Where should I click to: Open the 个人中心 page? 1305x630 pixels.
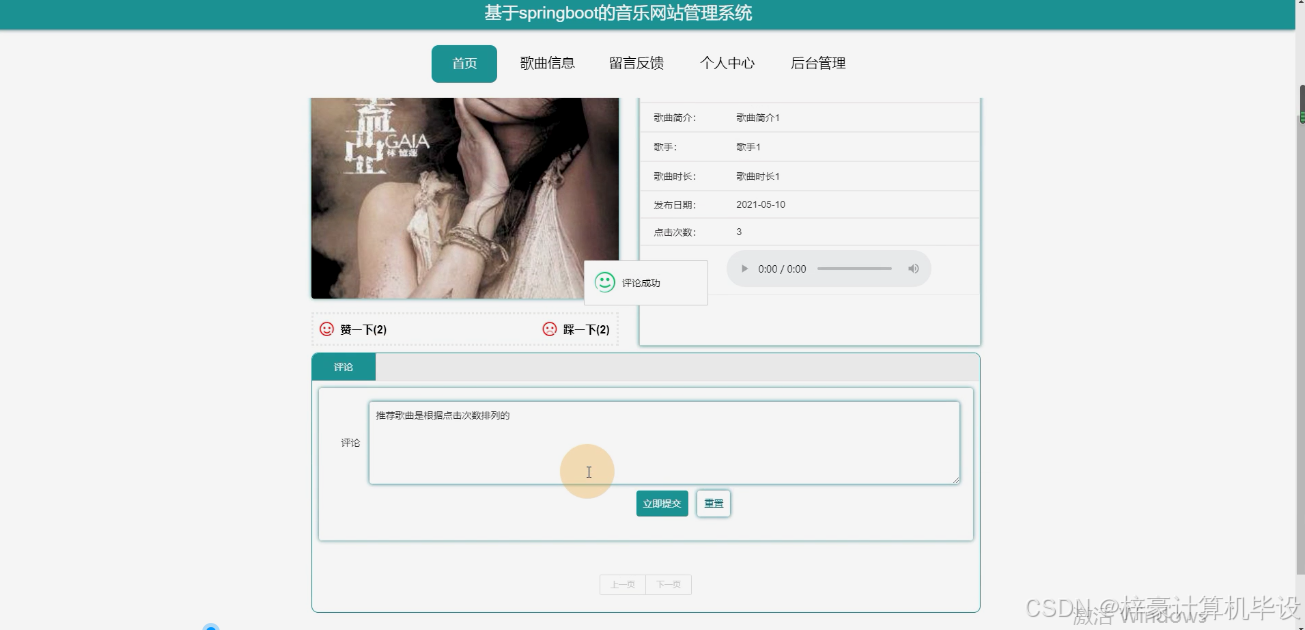[x=727, y=62]
